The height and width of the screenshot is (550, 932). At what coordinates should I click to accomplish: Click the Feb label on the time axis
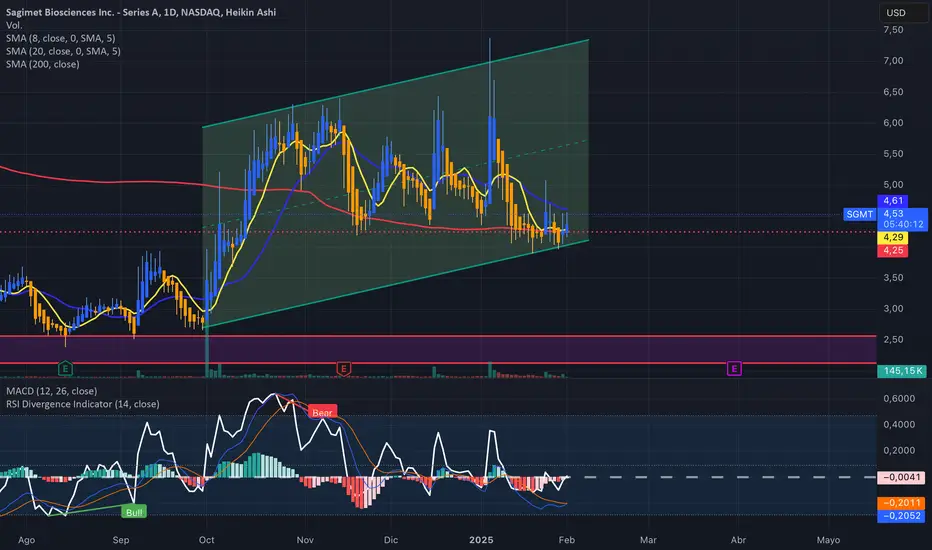(x=566, y=540)
